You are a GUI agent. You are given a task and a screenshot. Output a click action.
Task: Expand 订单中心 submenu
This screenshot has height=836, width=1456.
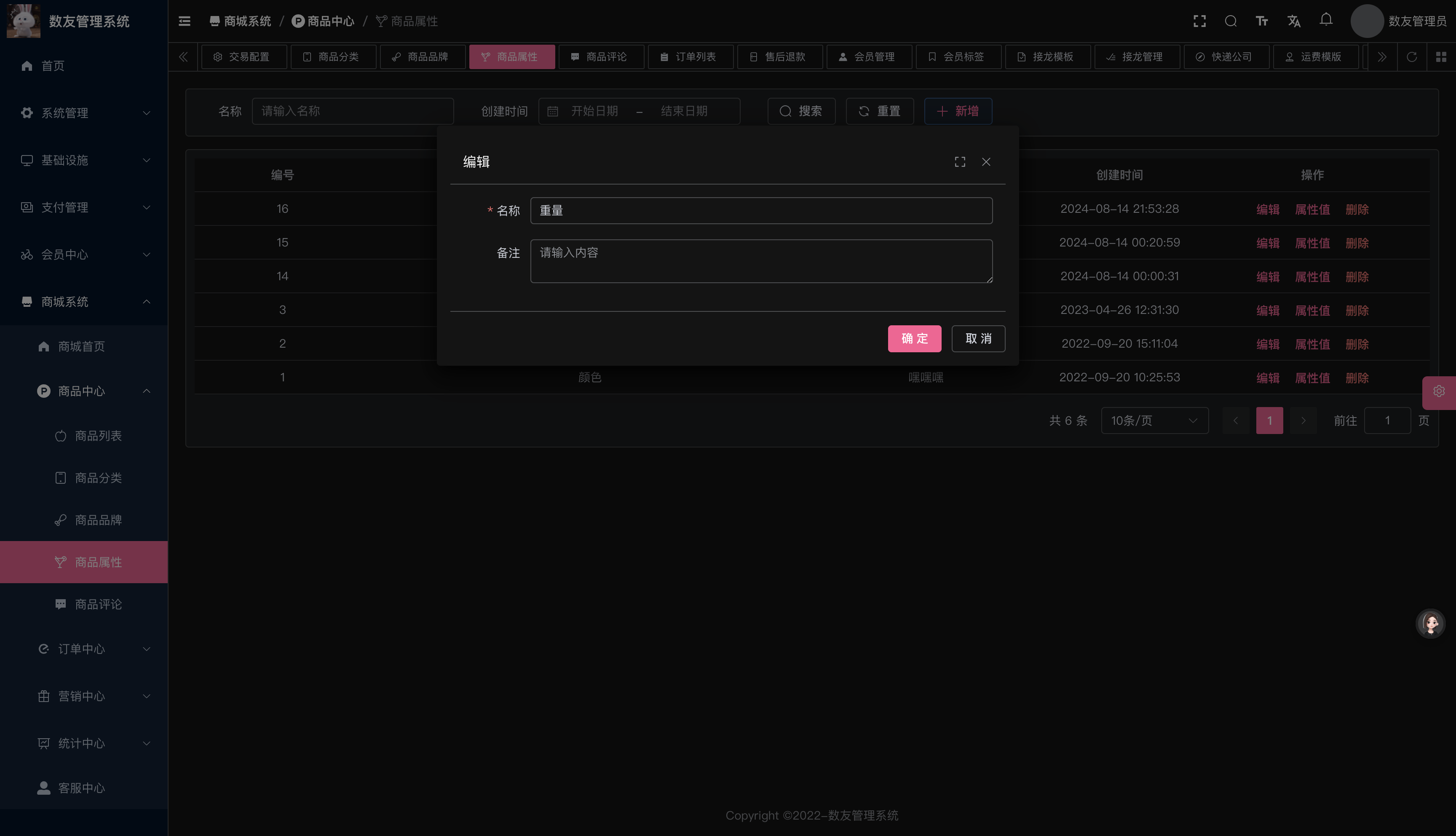pyautogui.click(x=84, y=649)
